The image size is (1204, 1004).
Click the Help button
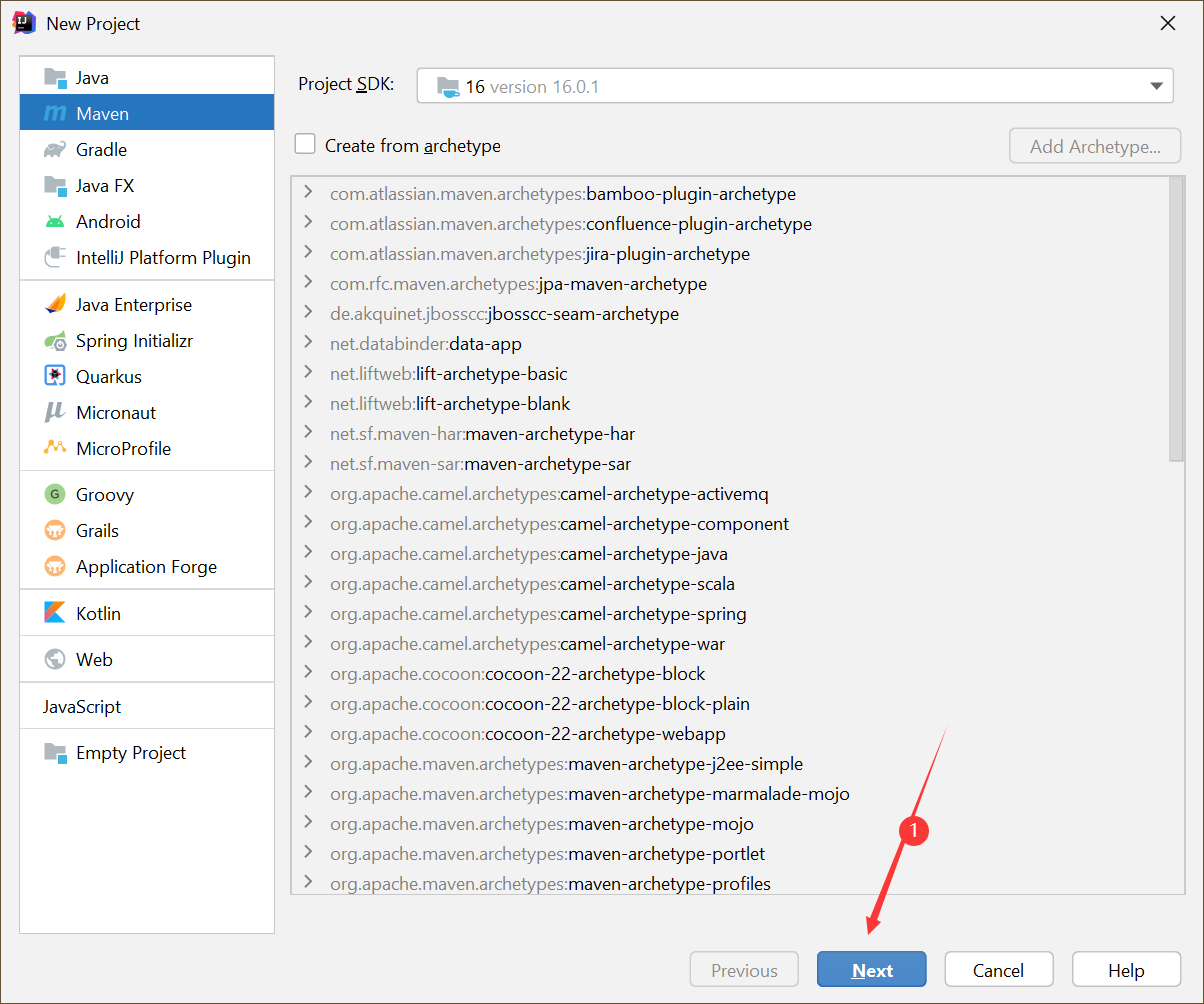[1126, 970]
